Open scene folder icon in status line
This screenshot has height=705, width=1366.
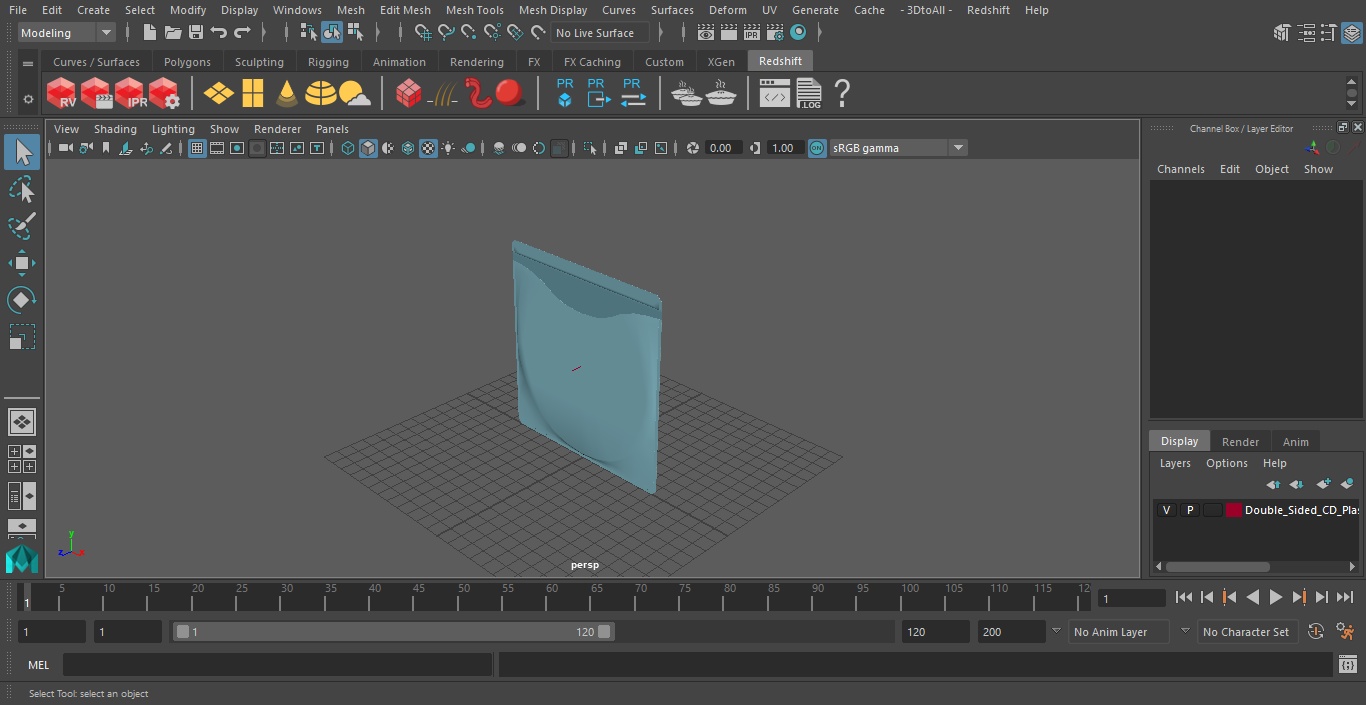coord(173,33)
